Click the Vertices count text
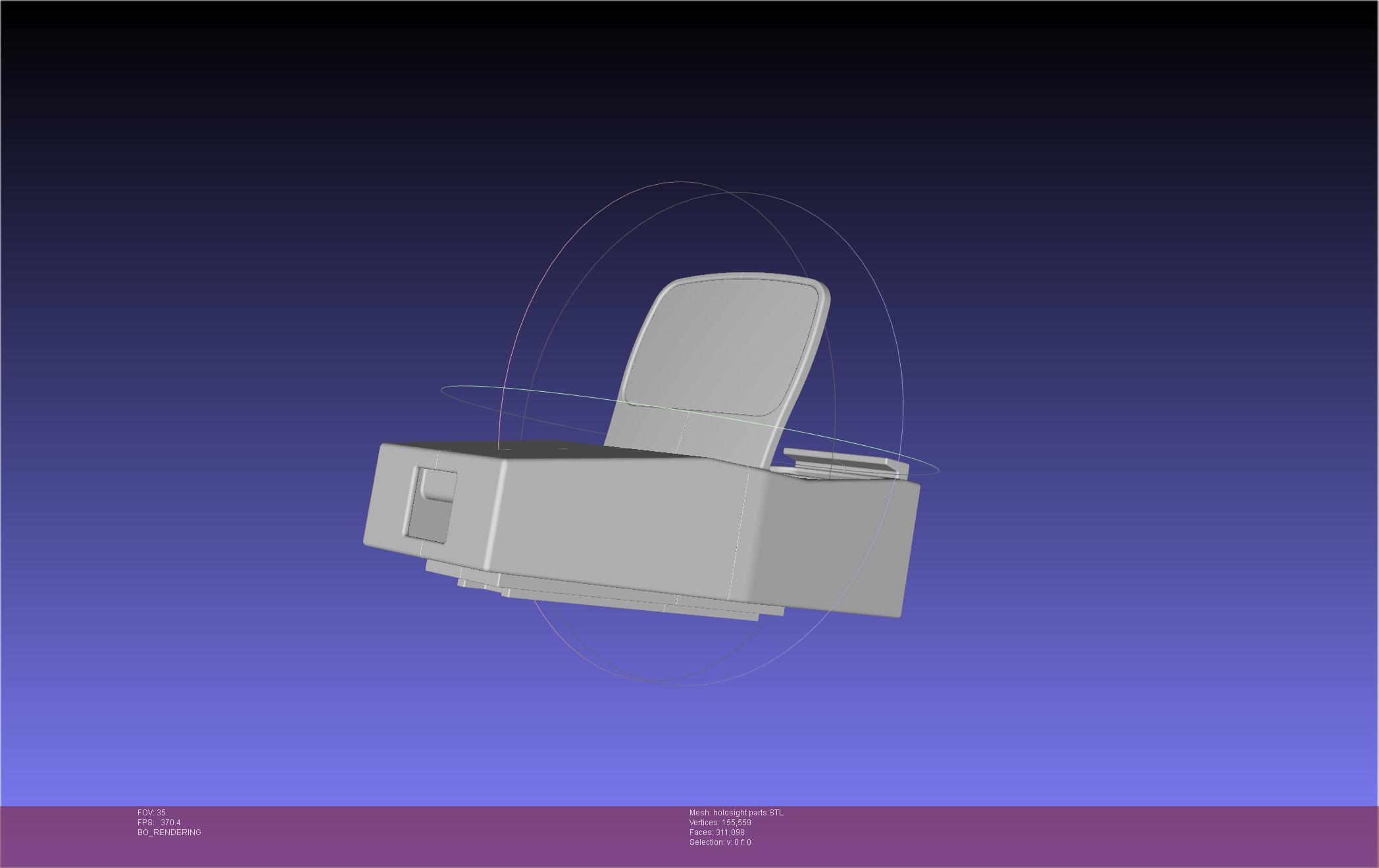Screen dimensions: 1379x868 point(720,823)
